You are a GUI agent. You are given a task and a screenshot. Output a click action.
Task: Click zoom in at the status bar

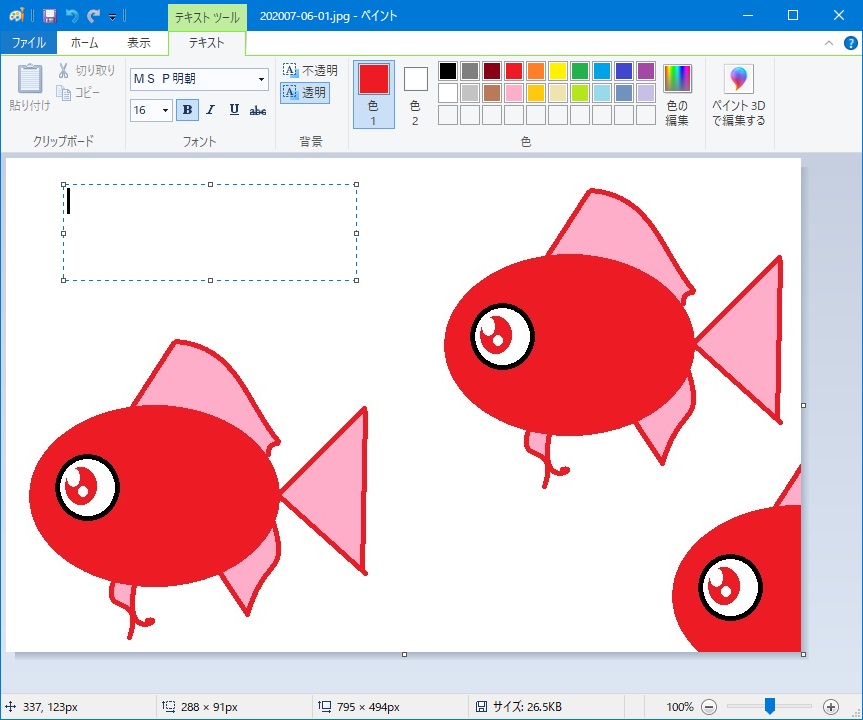tap(832, 705)
